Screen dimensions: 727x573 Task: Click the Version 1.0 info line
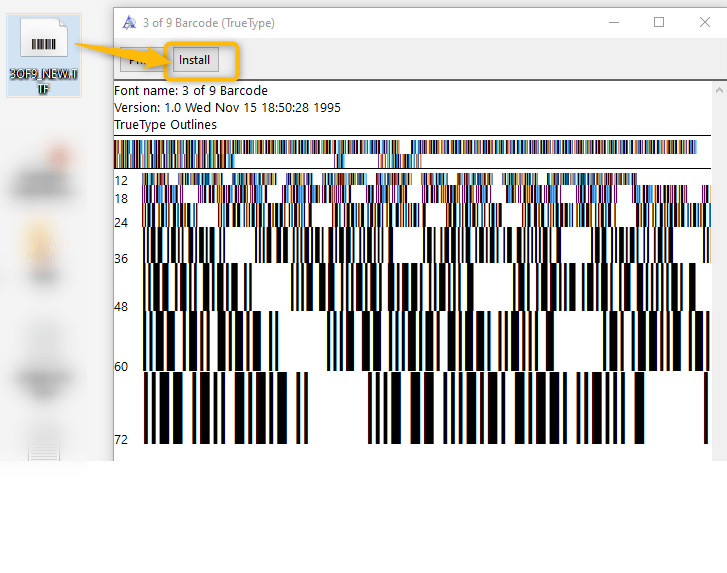227,108
